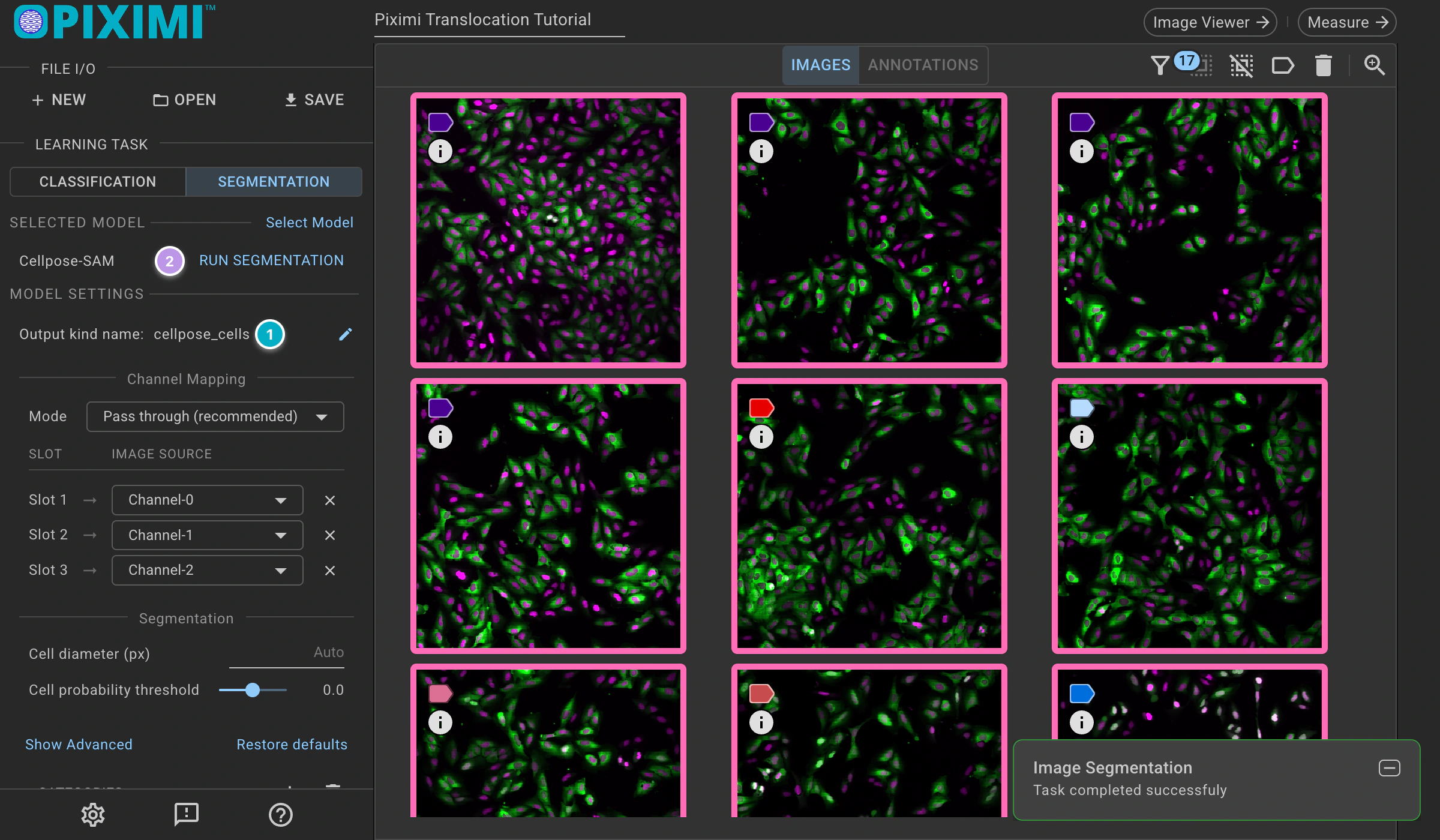Switch learning task to CLASSIFICATION

tap(98, 182)
